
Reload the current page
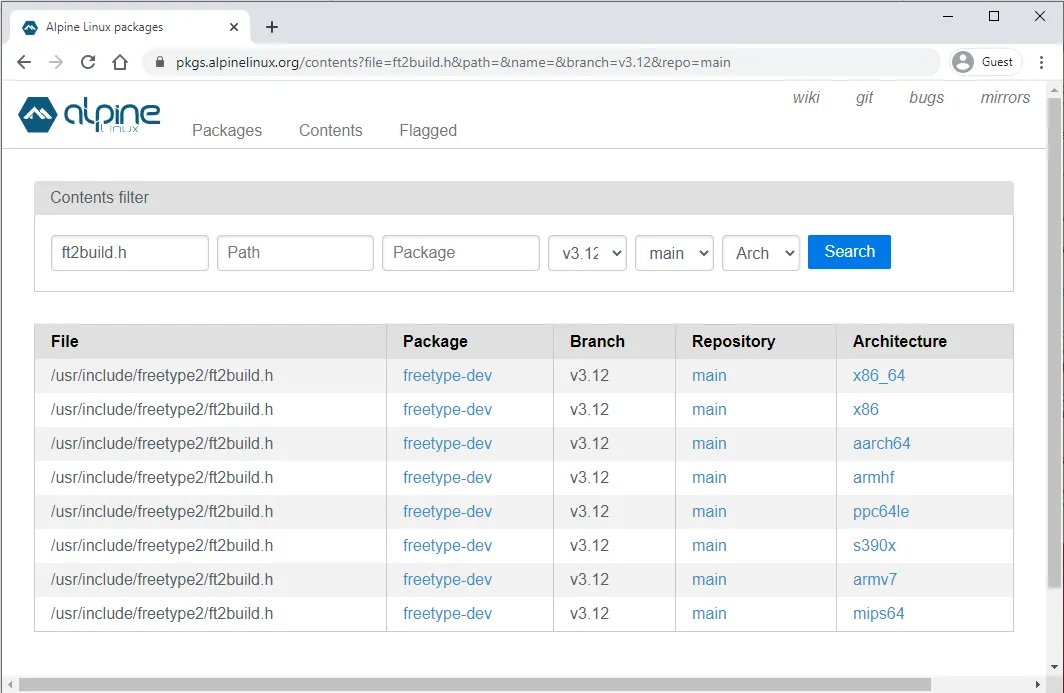[x=88, y=62]
